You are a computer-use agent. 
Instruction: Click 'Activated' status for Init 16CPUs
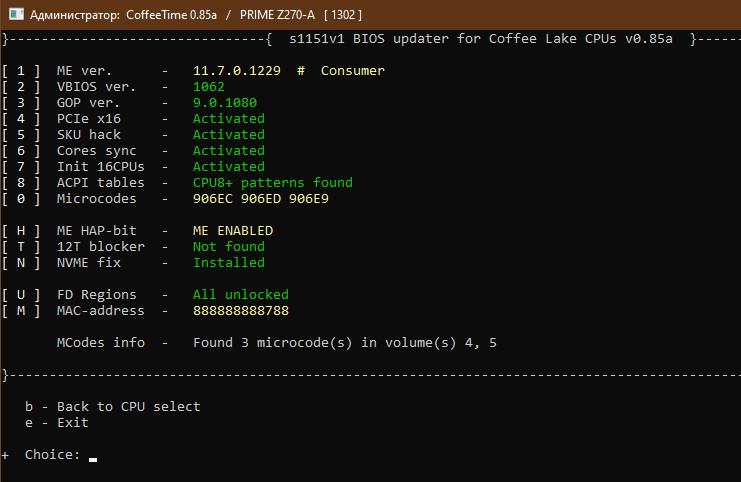(x=229, y=167)
